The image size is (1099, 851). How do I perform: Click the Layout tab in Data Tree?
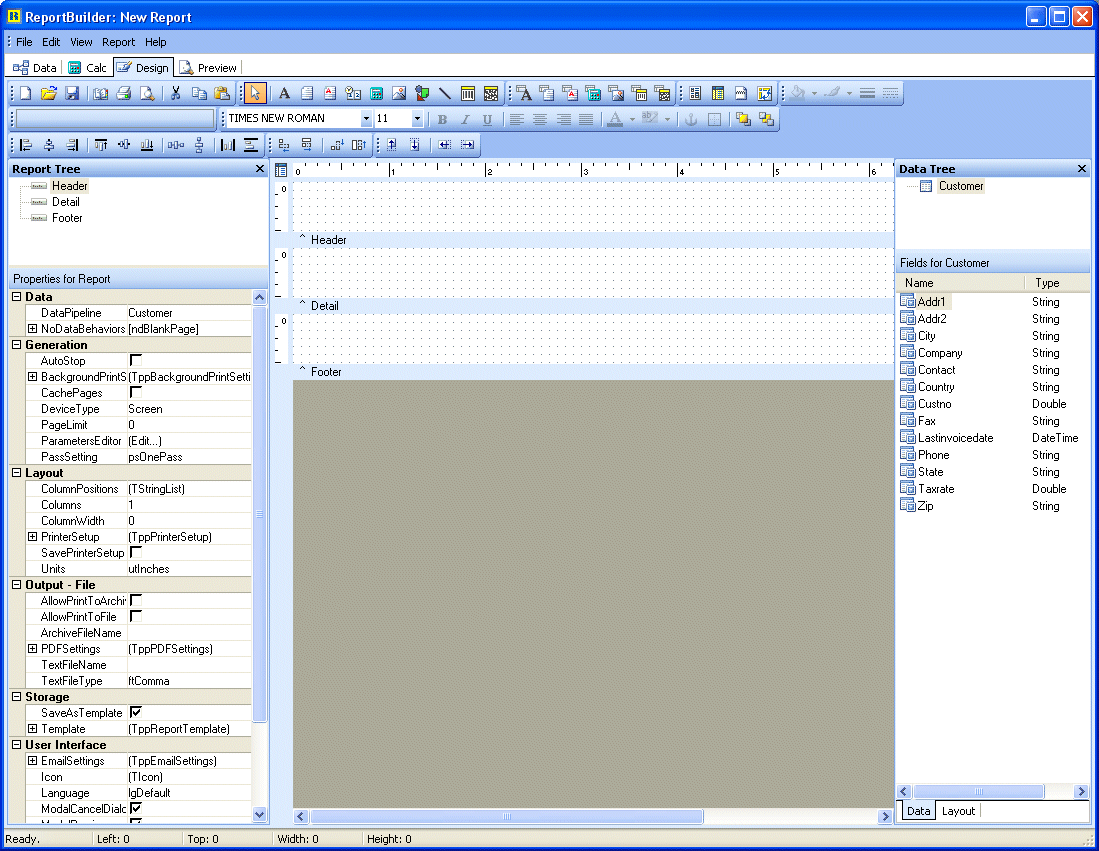tap(957, 811)
